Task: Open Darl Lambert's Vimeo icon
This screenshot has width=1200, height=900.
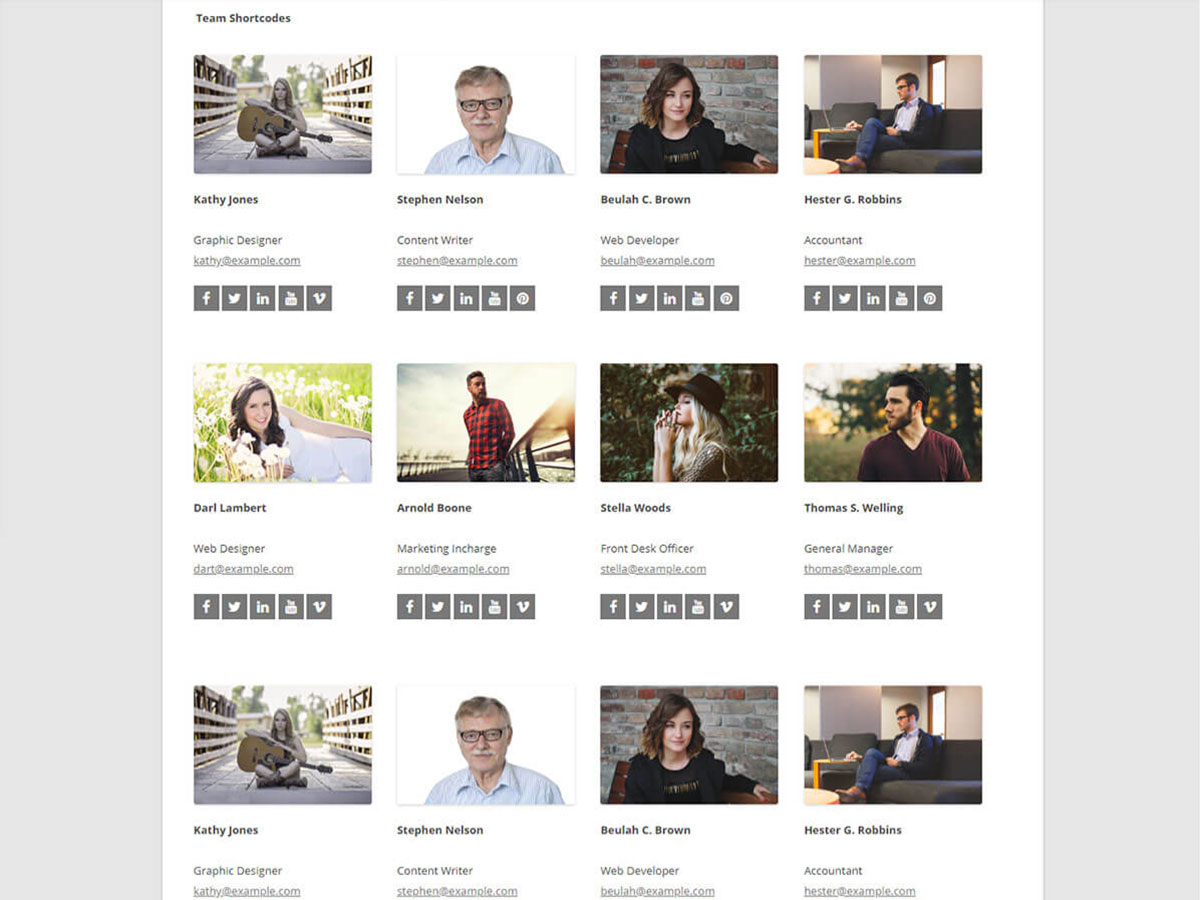Action: 319,607
